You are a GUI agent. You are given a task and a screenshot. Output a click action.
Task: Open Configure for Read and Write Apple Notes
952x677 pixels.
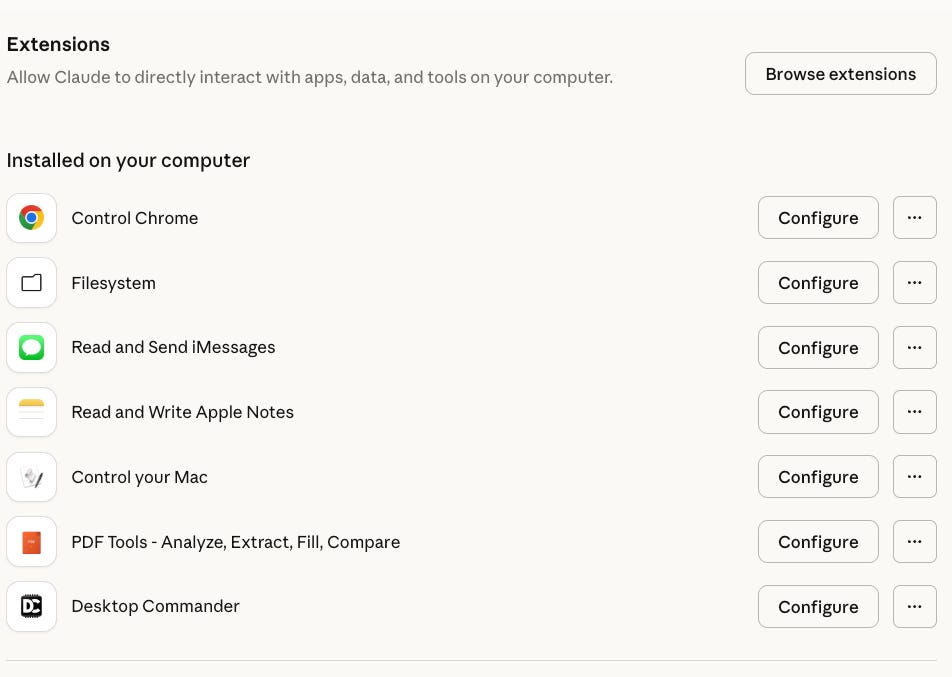pos(818,412)
